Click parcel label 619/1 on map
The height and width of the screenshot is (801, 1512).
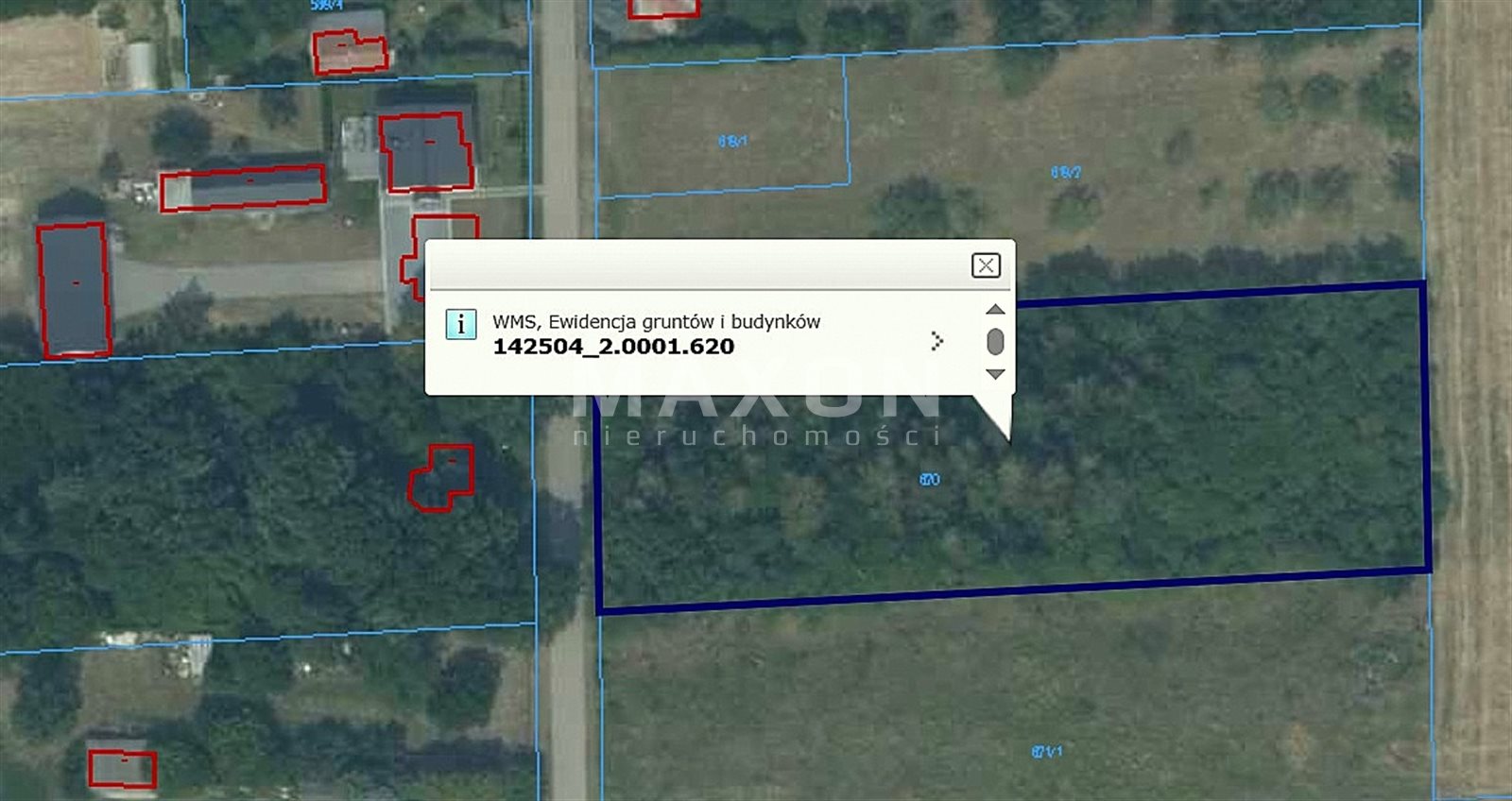click(x=732, y=142)
